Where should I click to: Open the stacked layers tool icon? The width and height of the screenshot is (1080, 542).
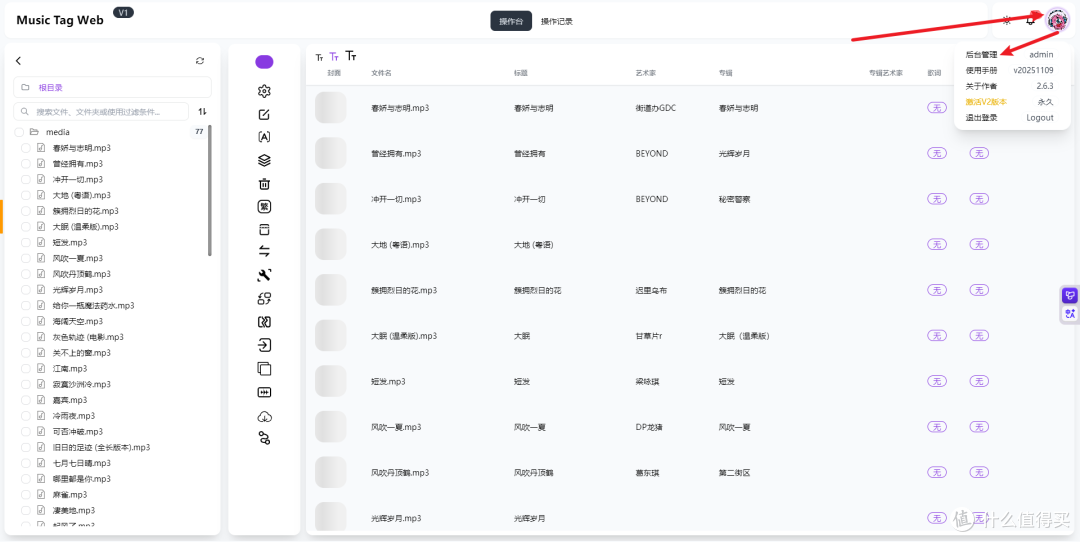(264, 160)
